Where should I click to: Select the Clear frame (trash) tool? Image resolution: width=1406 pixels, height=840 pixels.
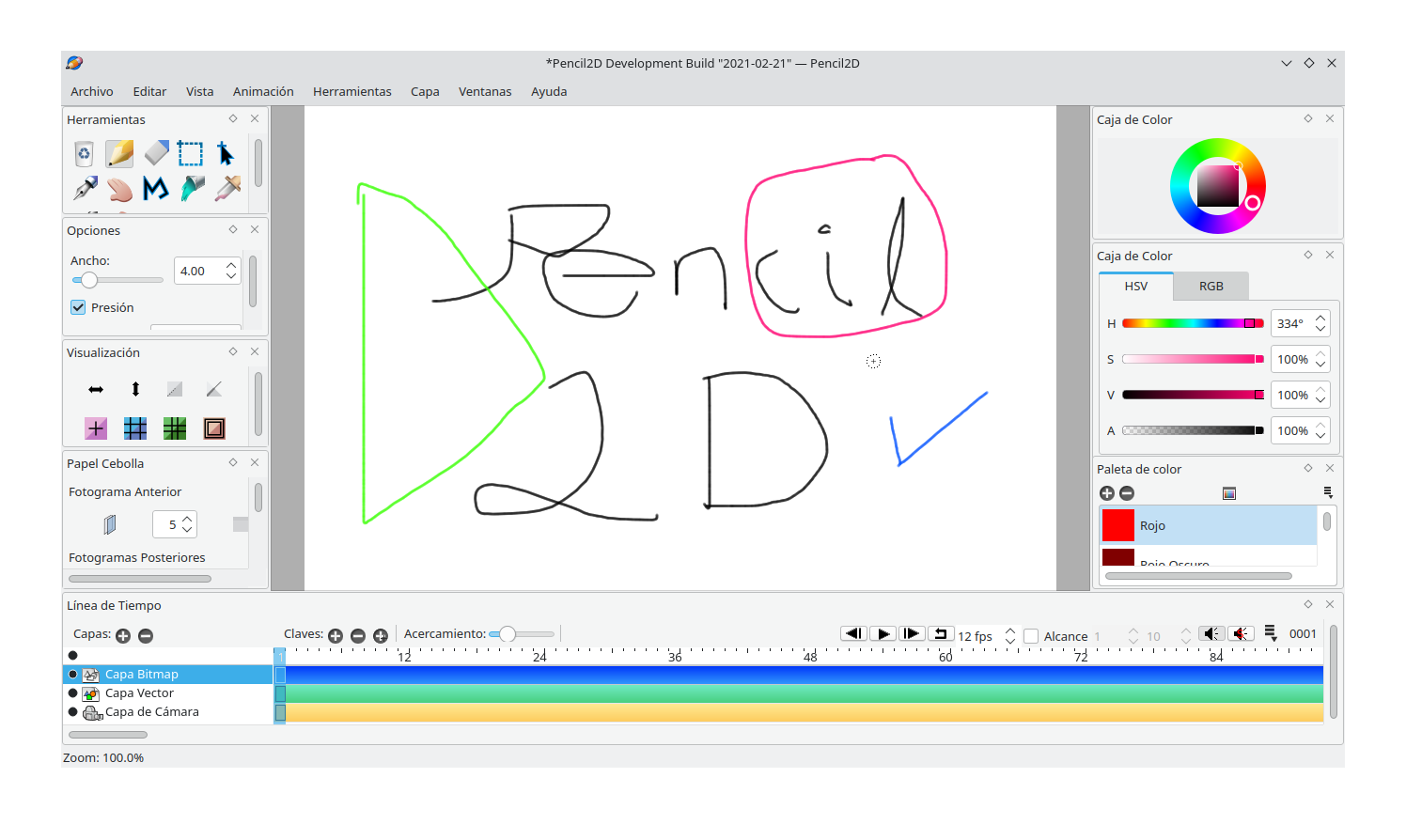pyautogui.click(x=85, y=153)
